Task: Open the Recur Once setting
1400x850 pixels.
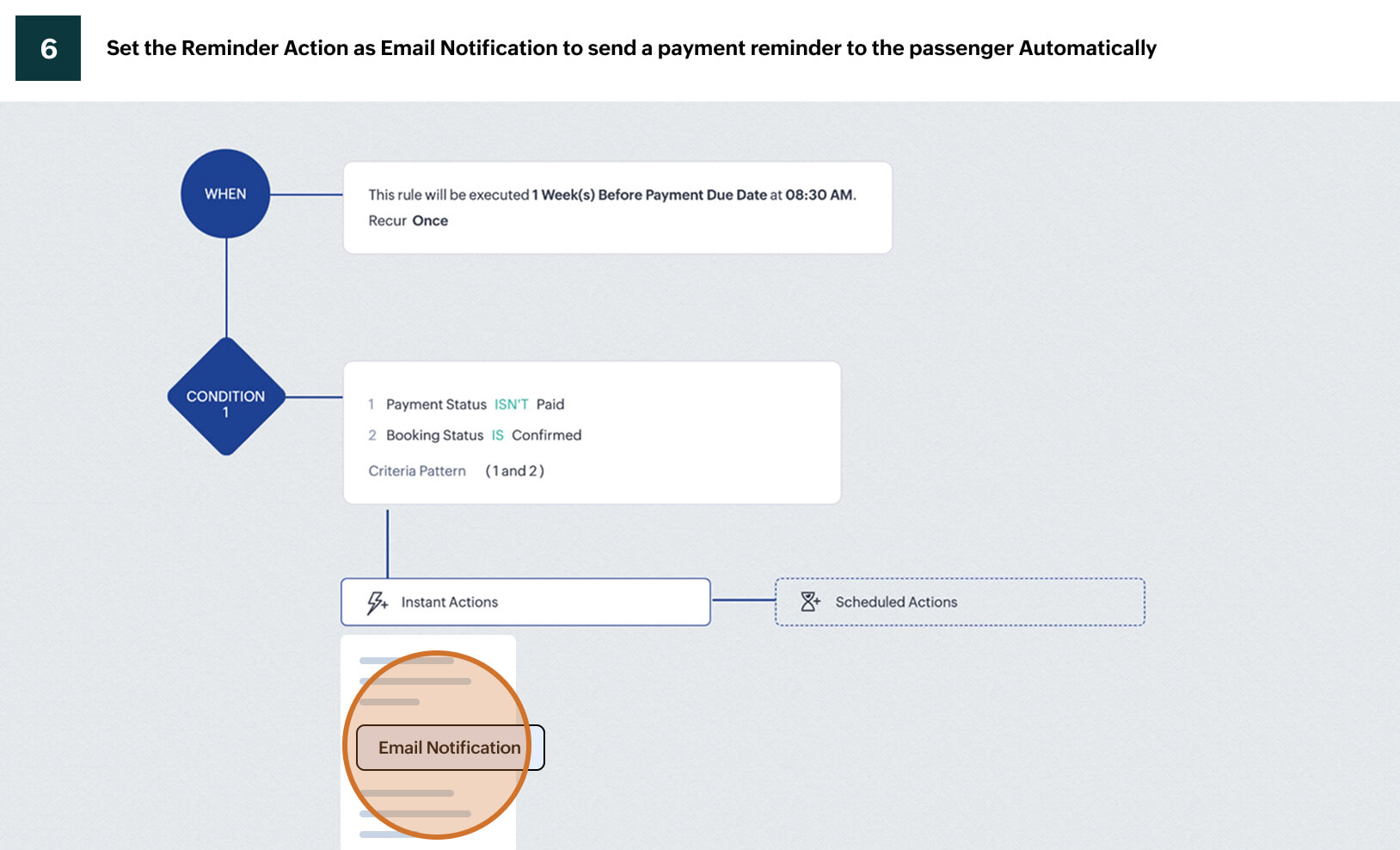Action: [x=429, y=221]
